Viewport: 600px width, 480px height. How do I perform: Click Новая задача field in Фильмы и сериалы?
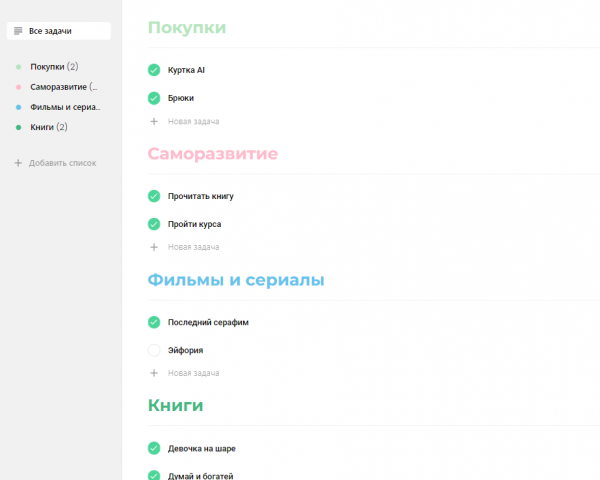tap(194, 373)
